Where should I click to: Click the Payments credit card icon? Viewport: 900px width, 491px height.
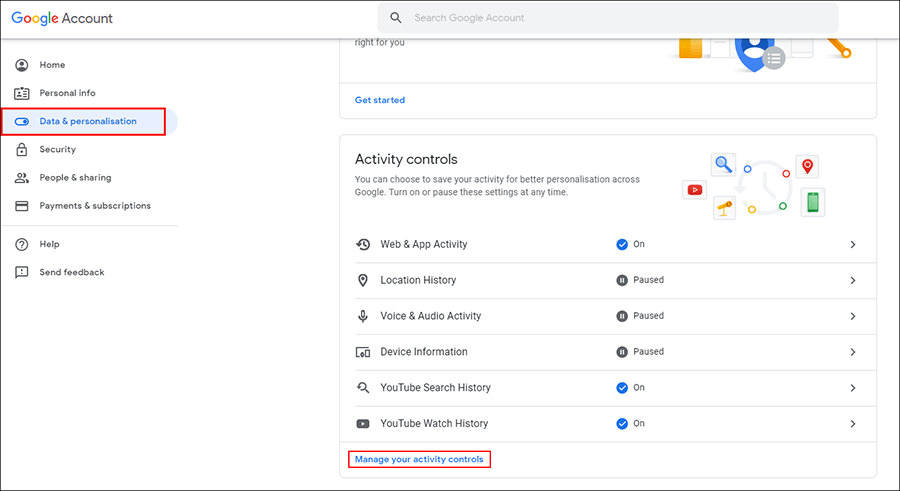point(22,206)
